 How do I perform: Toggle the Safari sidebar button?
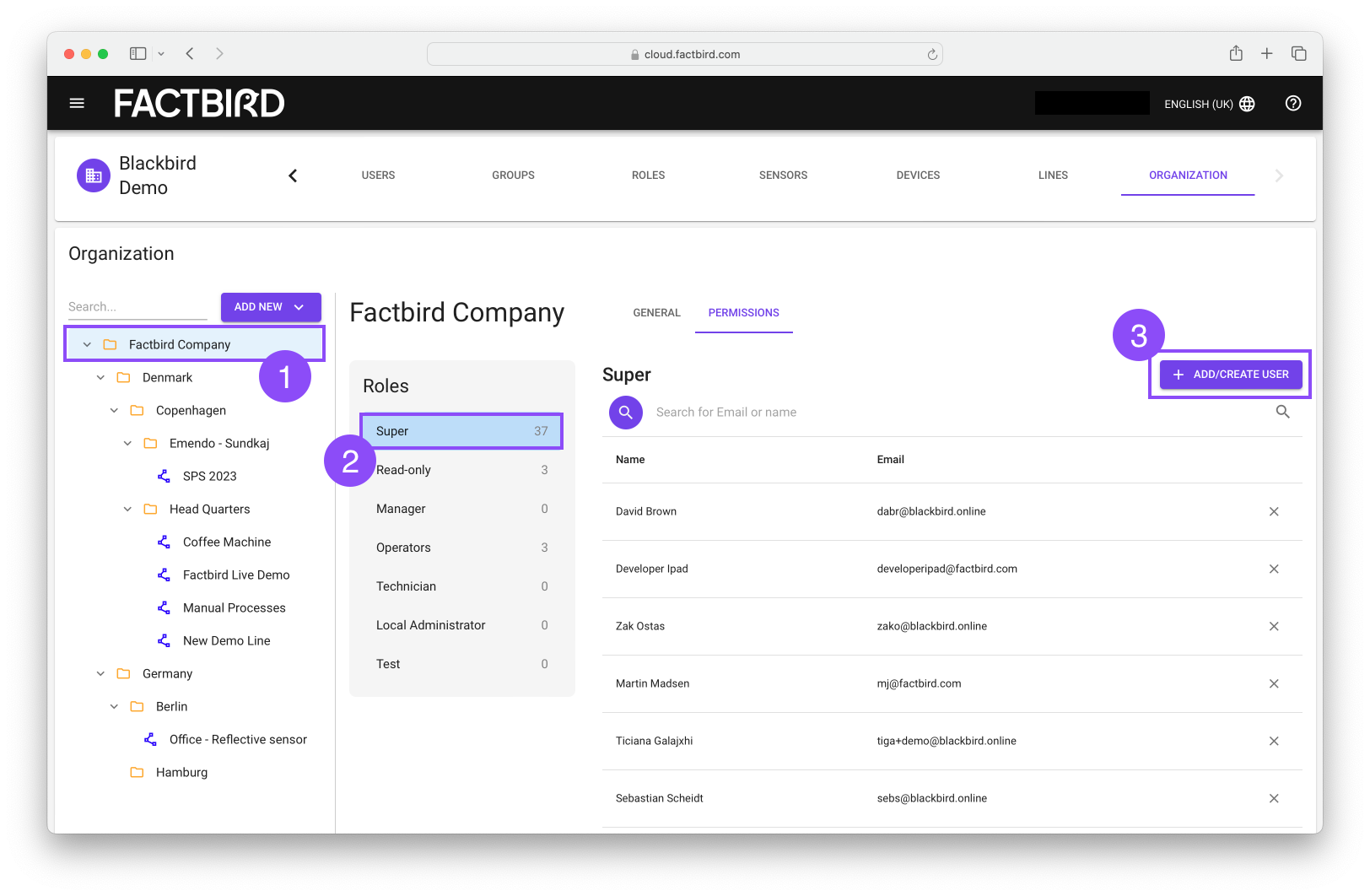pos(138,53)
